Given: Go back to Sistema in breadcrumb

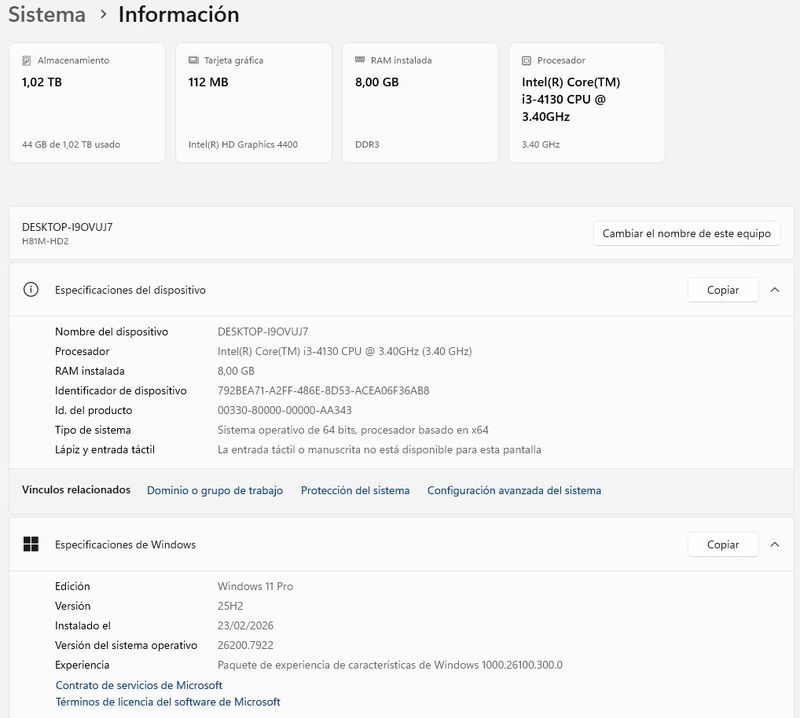Looking at the screenshot, I should (x=47, y=14).
